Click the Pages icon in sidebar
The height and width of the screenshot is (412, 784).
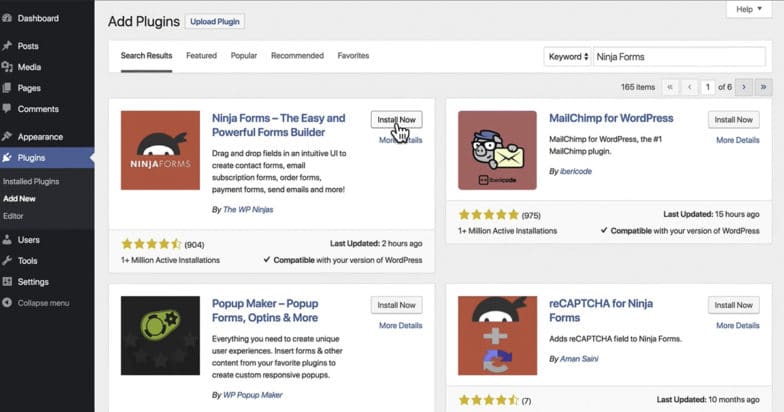point(8,88)
